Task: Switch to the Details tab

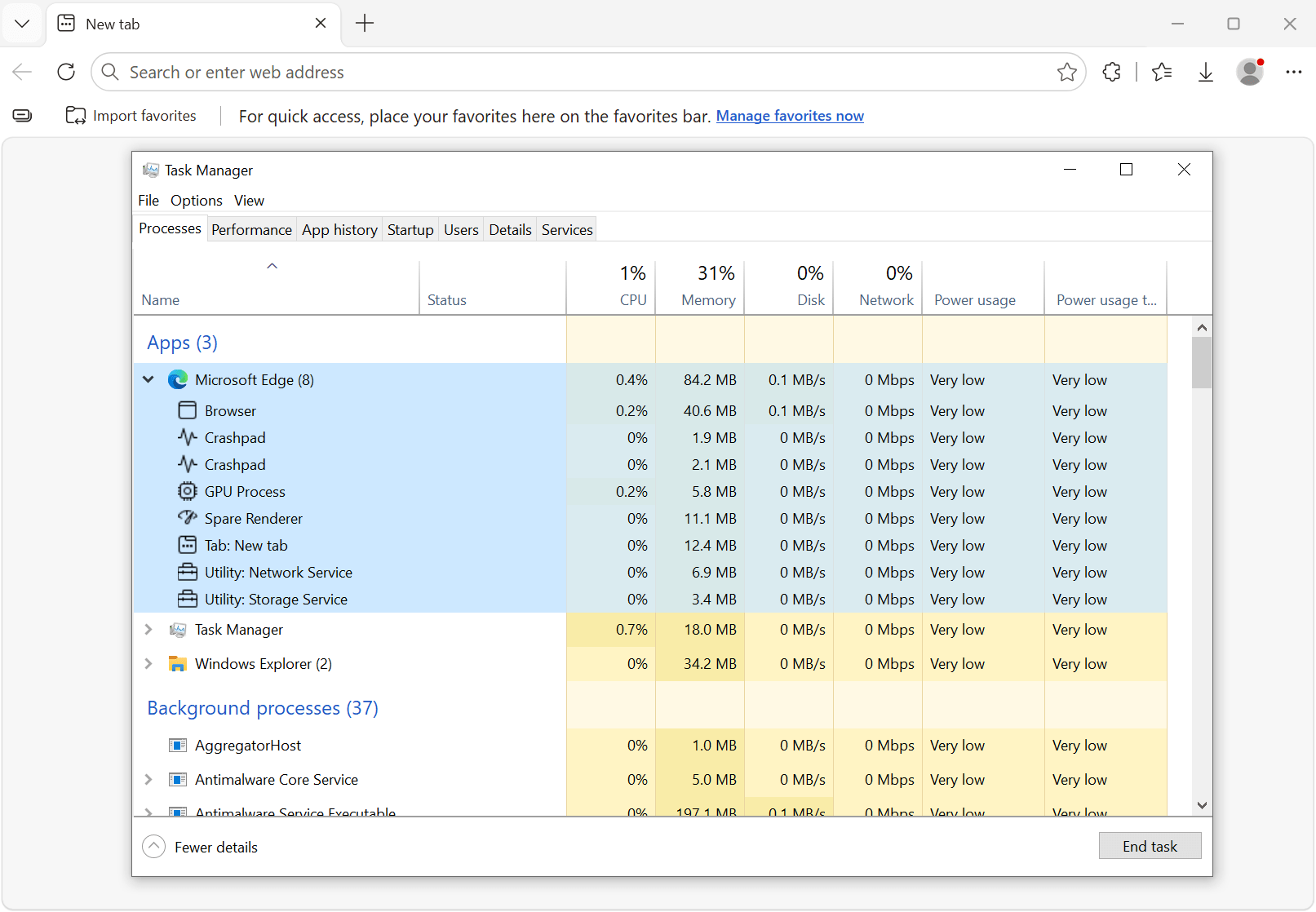Action: click(x=510, y=229)
